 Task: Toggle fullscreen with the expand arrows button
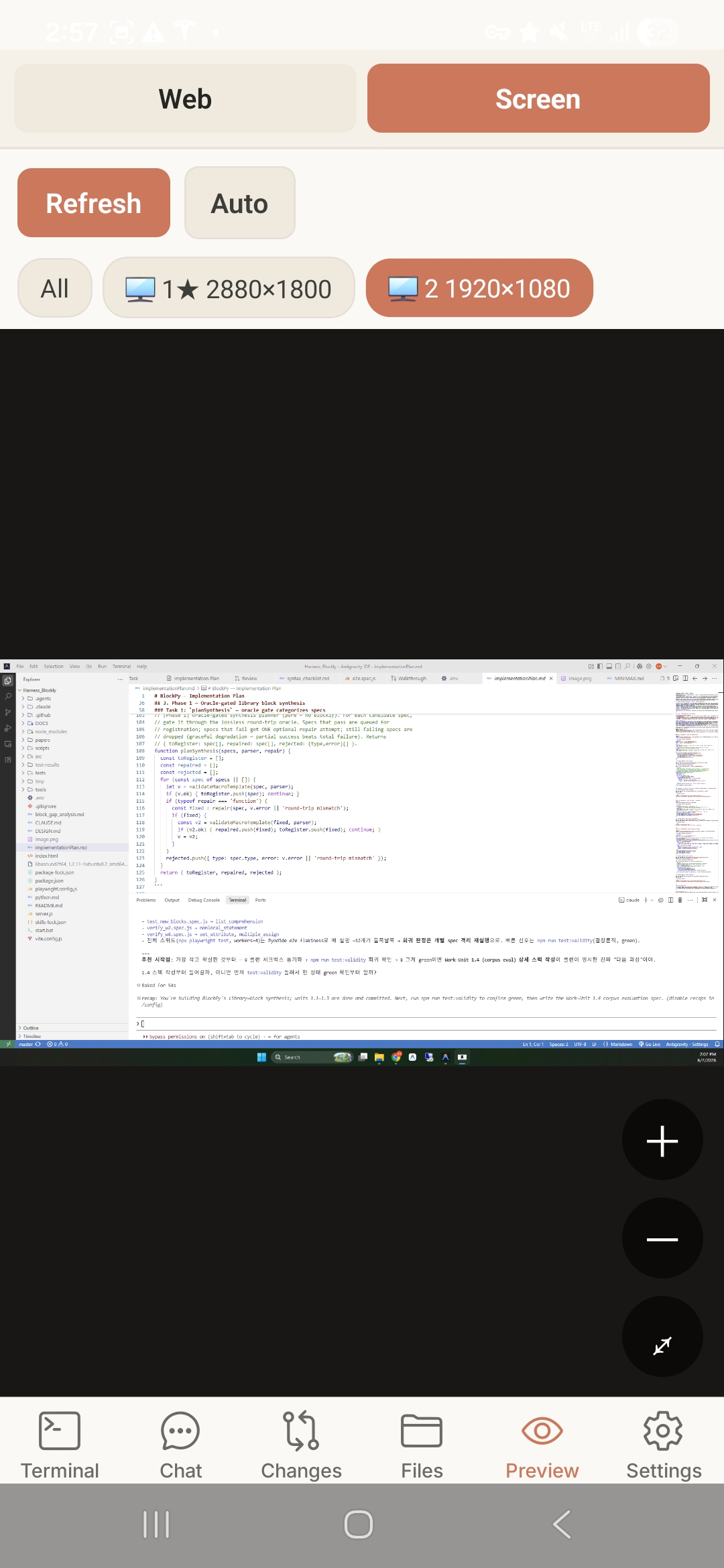pos(662,1337)
